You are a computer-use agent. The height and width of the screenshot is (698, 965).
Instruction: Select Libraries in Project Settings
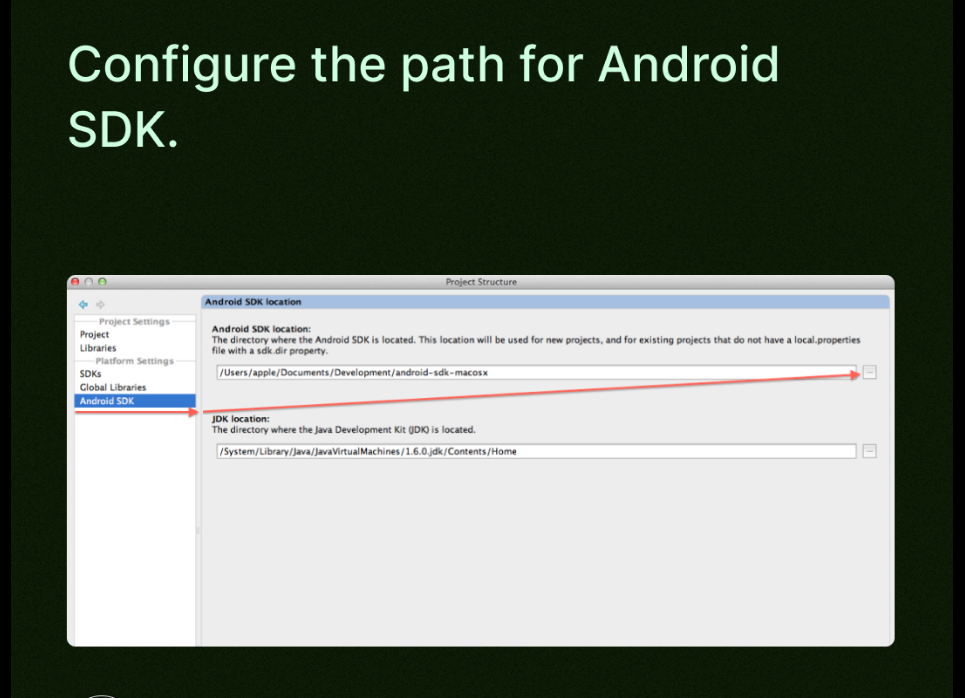pos(98,348)
